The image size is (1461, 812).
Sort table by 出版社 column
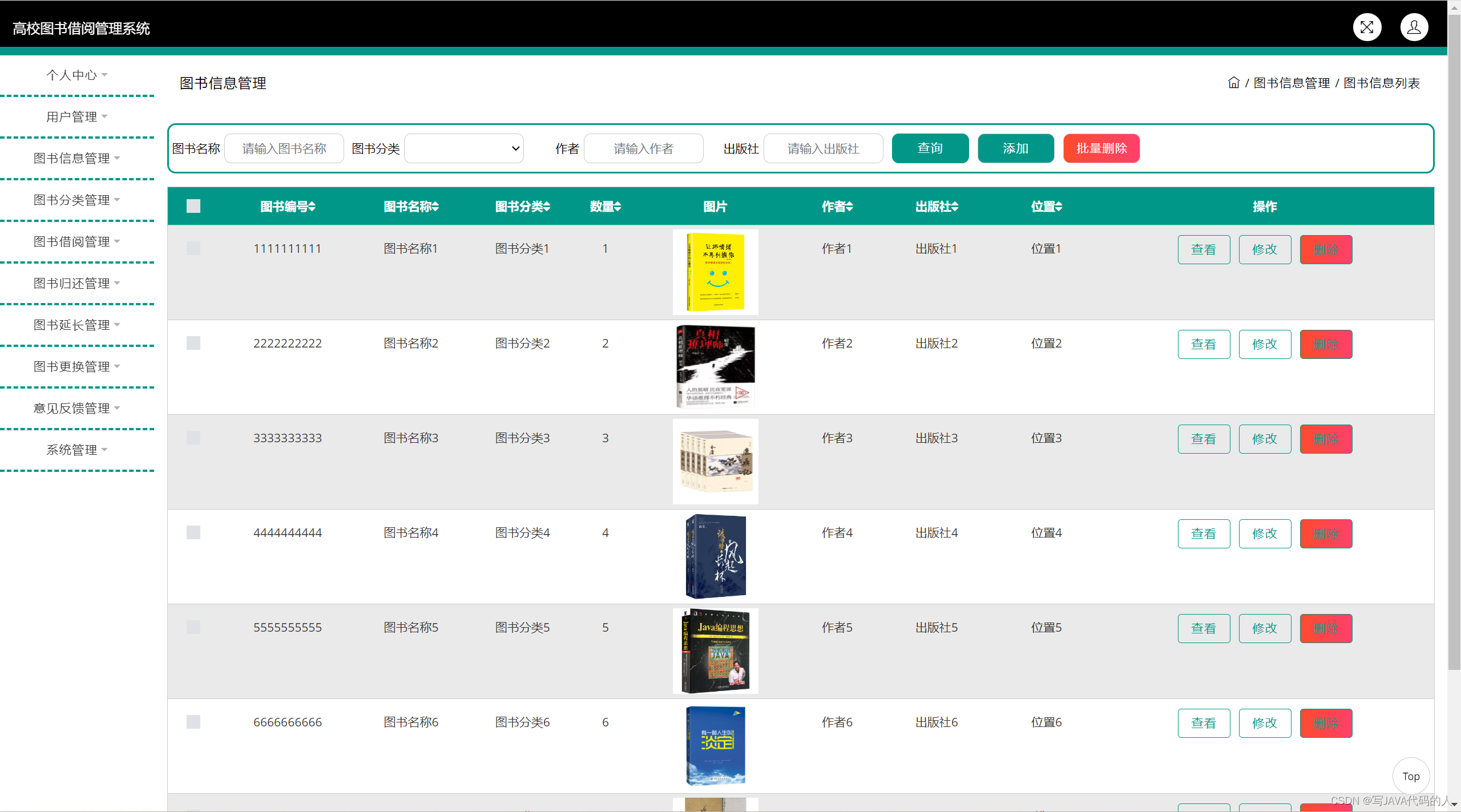coord(937,207)
